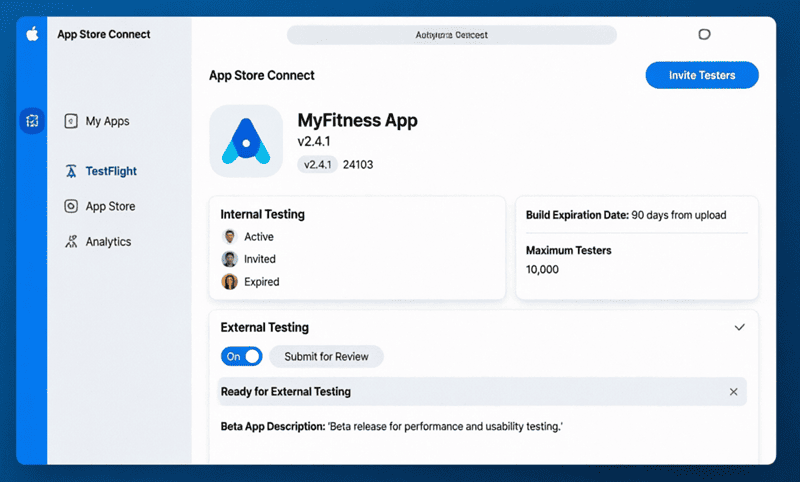Click the App Store Connect page heading
Viewport: 800px width, 482px height.
(x=262, y=75)
